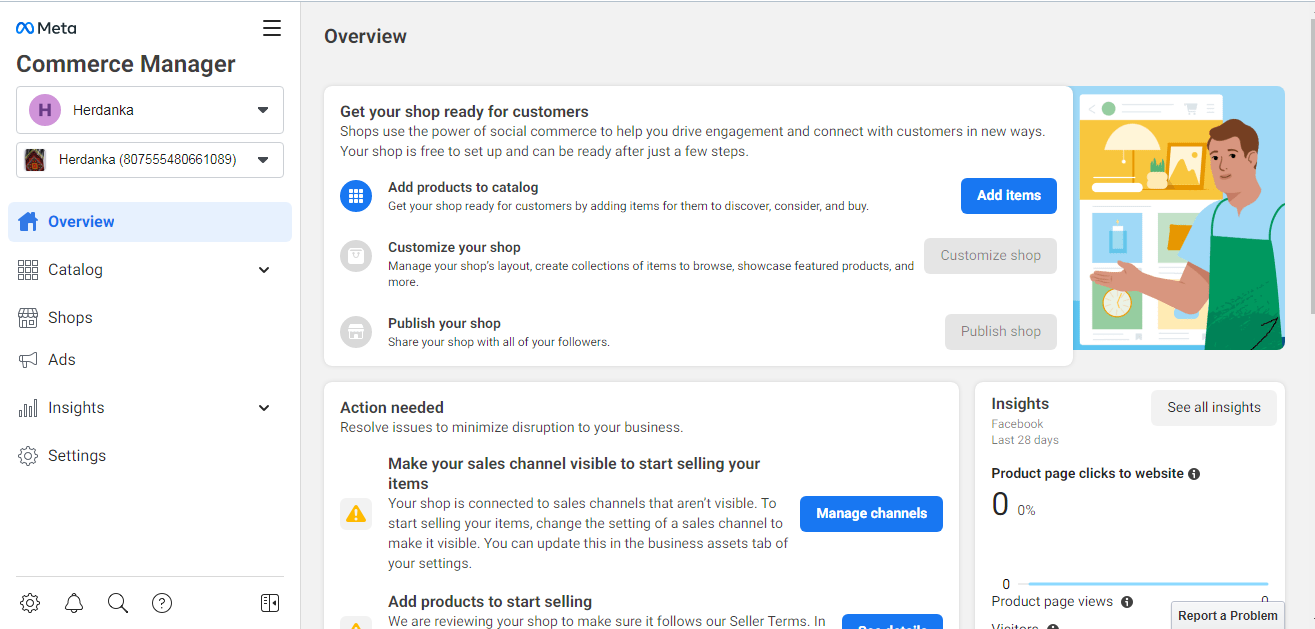Click the Publish shop button

[1001, 332]
